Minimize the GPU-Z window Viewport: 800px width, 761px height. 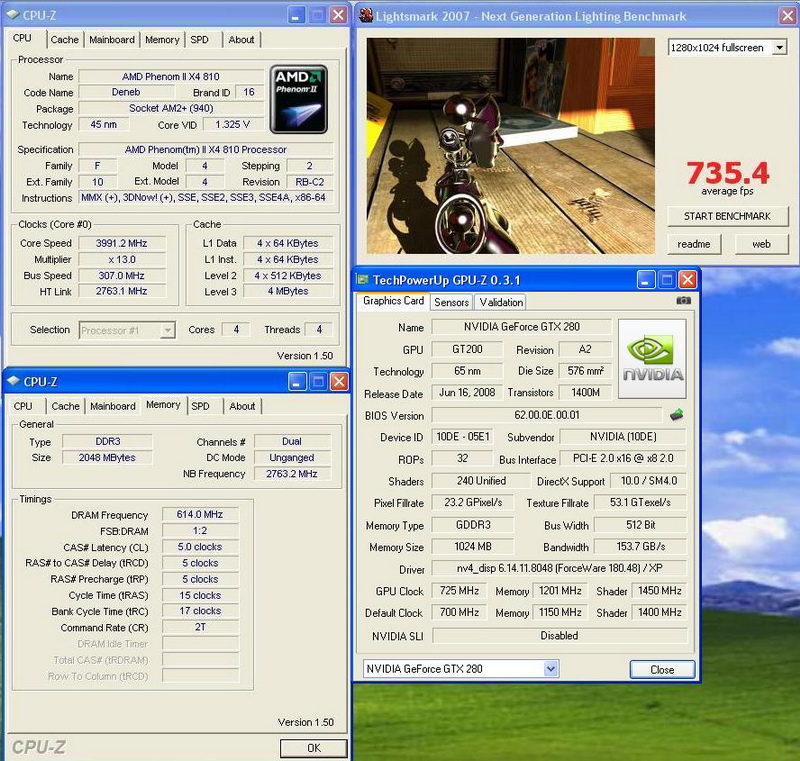[x=645, y=280]
